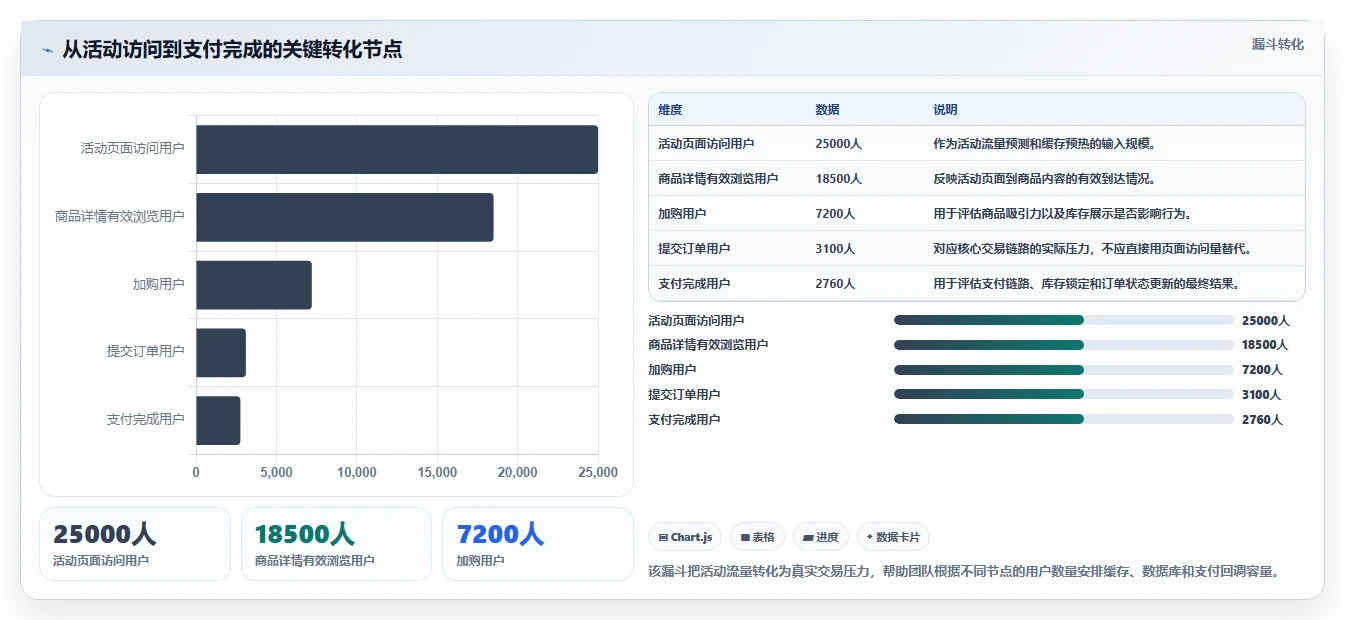Click the x-axis tick 10,000
1345x620 pixels.
pyautogui.click(x=357, y=473)
